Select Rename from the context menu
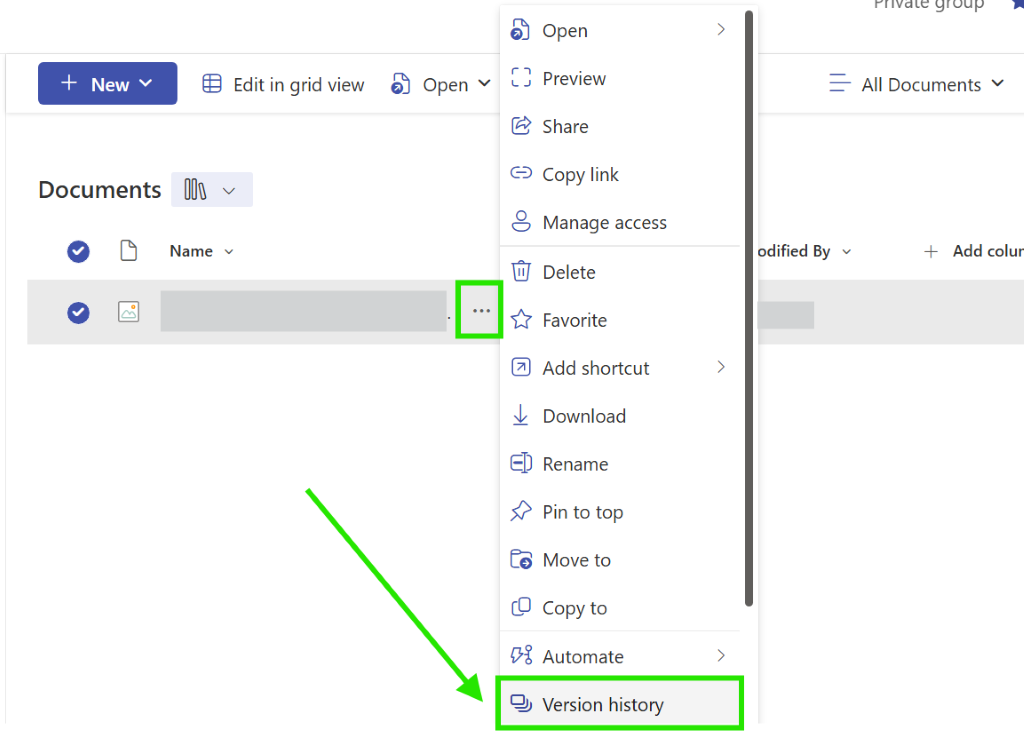Viewport: 1024px width, 731px height. [620, 464]
